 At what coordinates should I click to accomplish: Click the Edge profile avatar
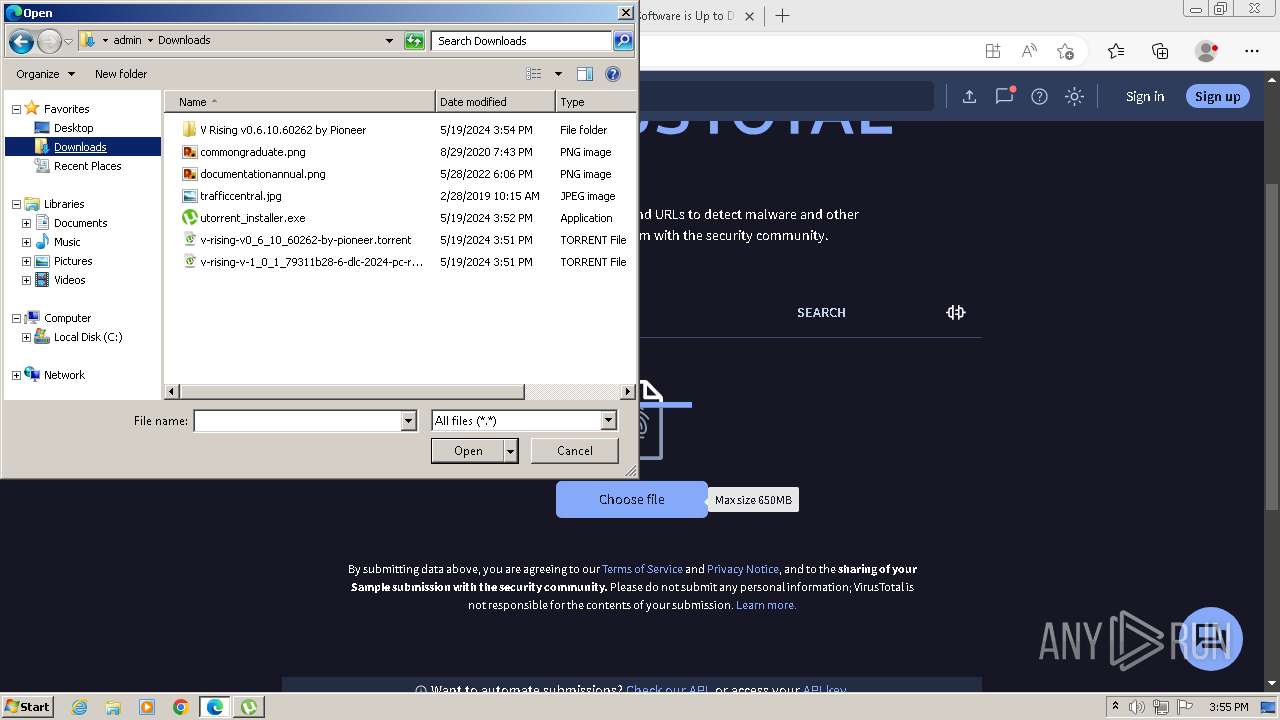pos(1207,51)
